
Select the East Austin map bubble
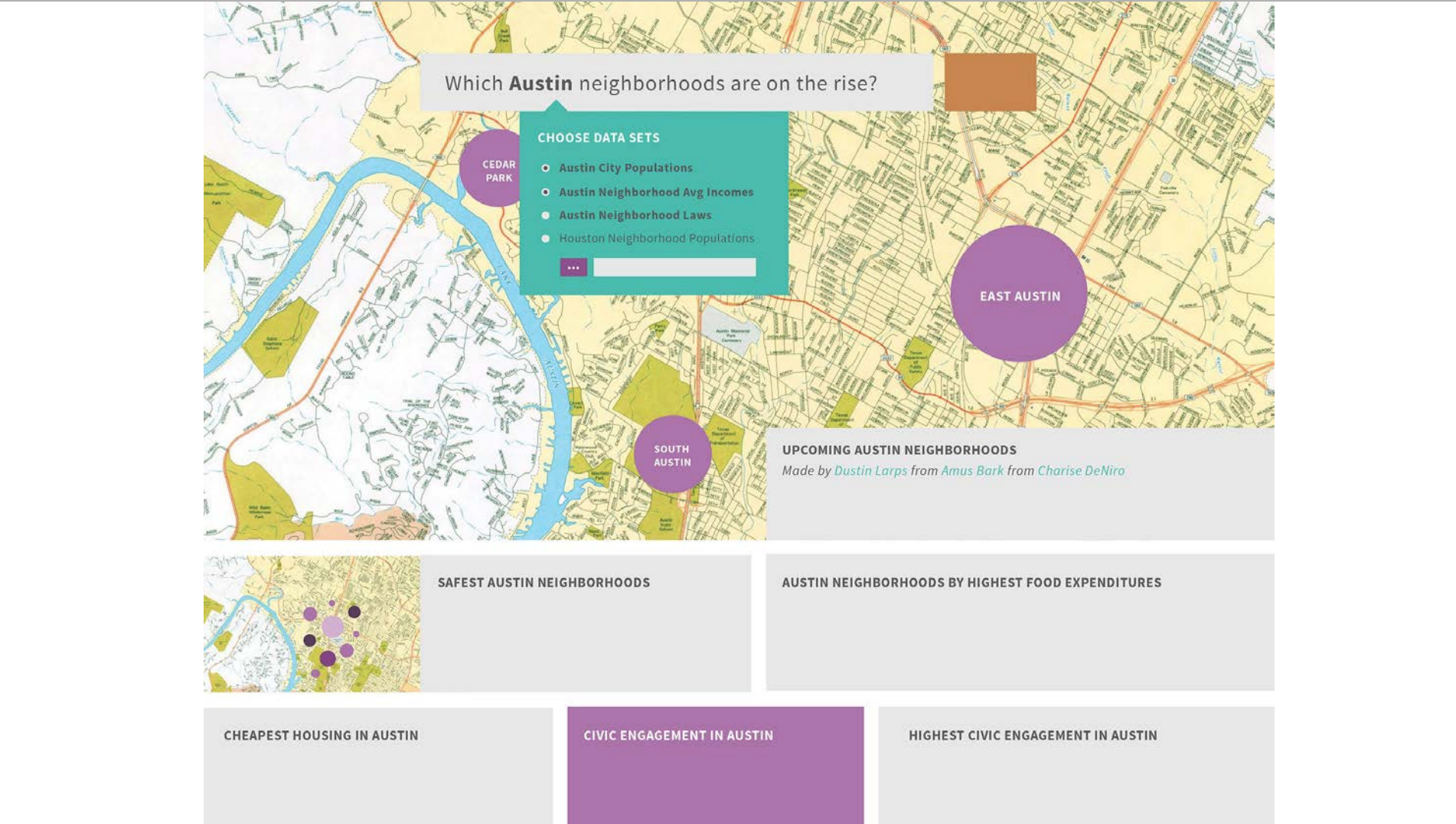tap(1018, 296)
